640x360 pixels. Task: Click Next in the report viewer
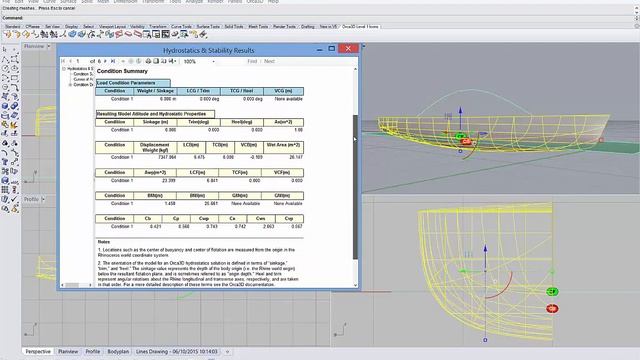pos(269,61)
